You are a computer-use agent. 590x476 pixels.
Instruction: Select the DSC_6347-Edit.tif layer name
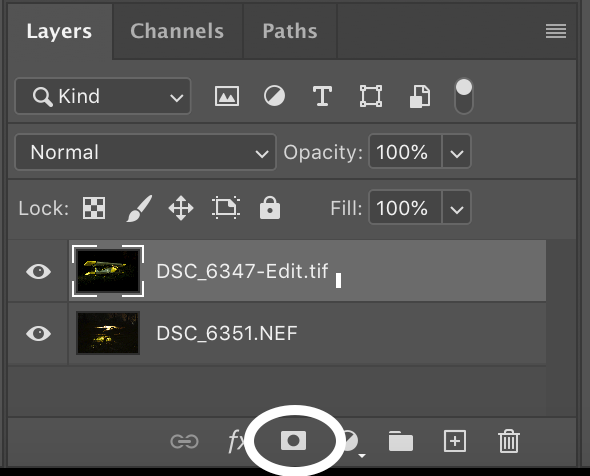point(242,271)
